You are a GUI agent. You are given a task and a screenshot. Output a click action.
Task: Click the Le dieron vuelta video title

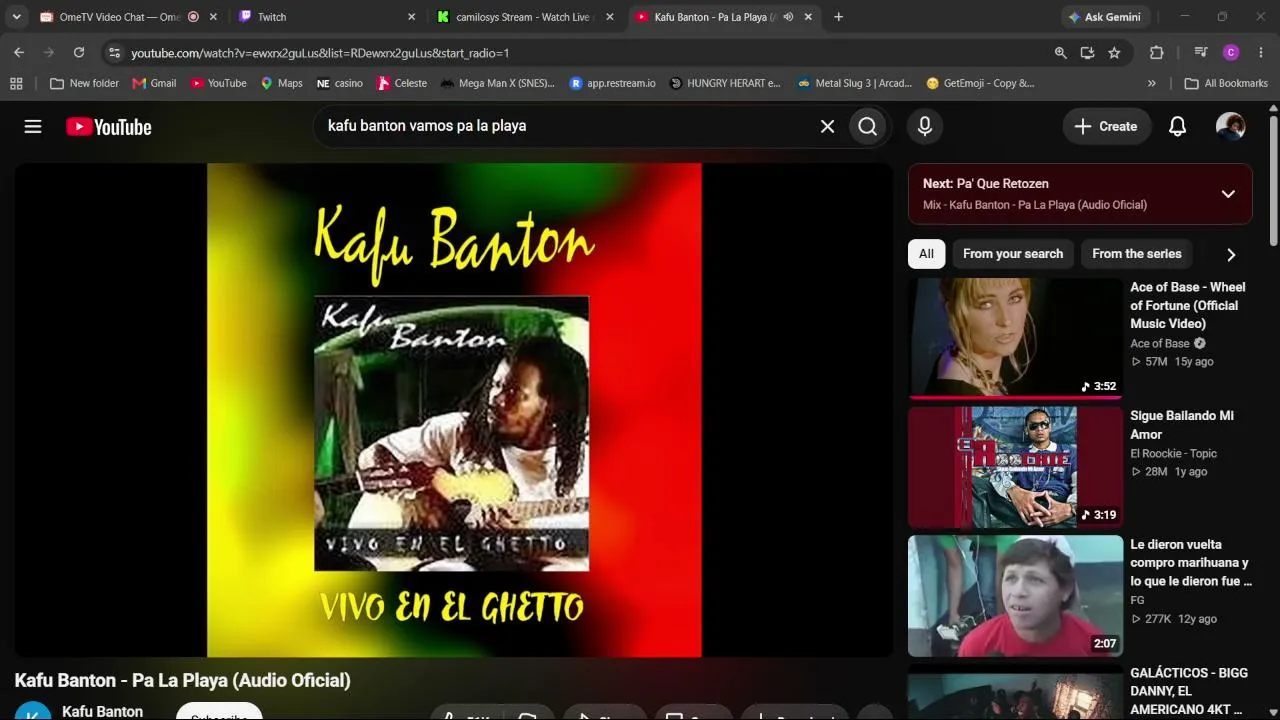pos(1191,563)
